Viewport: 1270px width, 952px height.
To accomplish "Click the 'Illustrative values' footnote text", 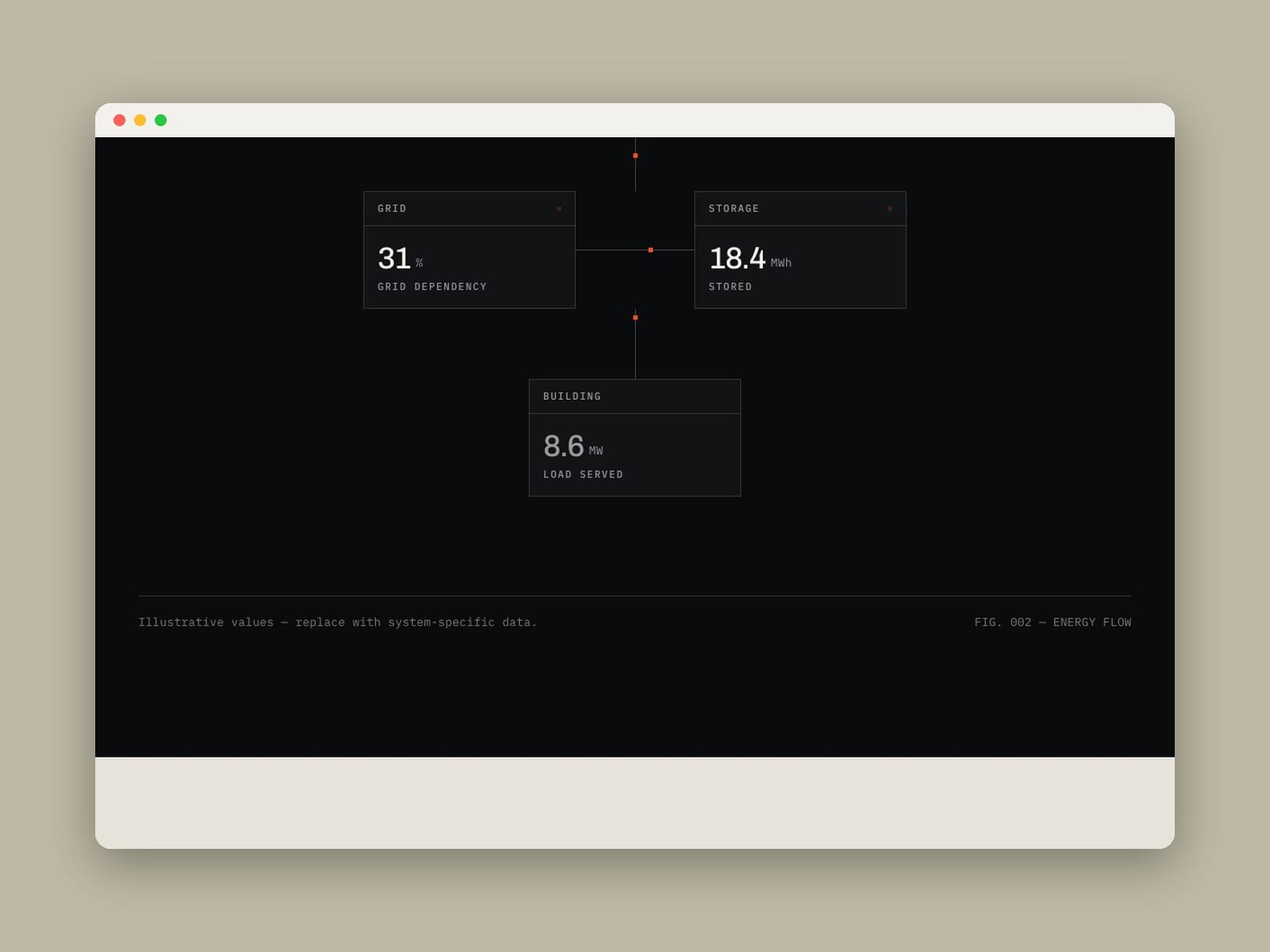I will tap(338, 623).
